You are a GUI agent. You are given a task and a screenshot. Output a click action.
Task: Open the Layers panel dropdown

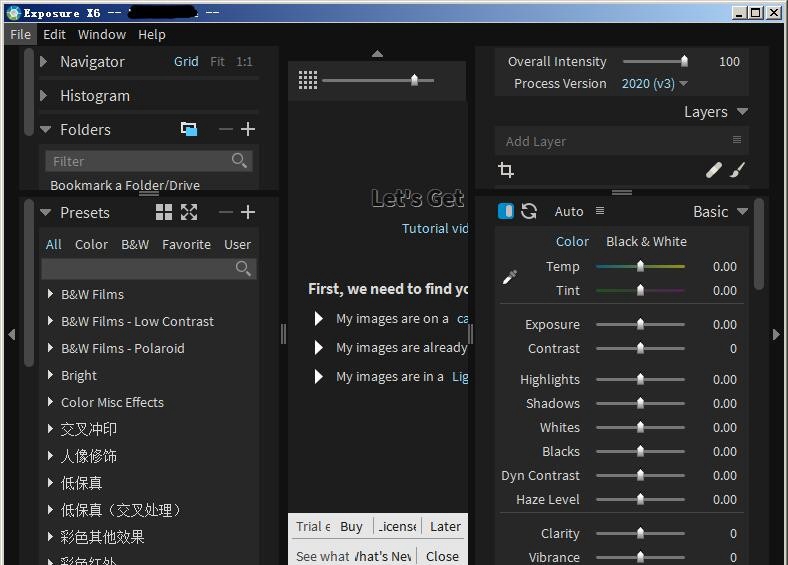742,111
